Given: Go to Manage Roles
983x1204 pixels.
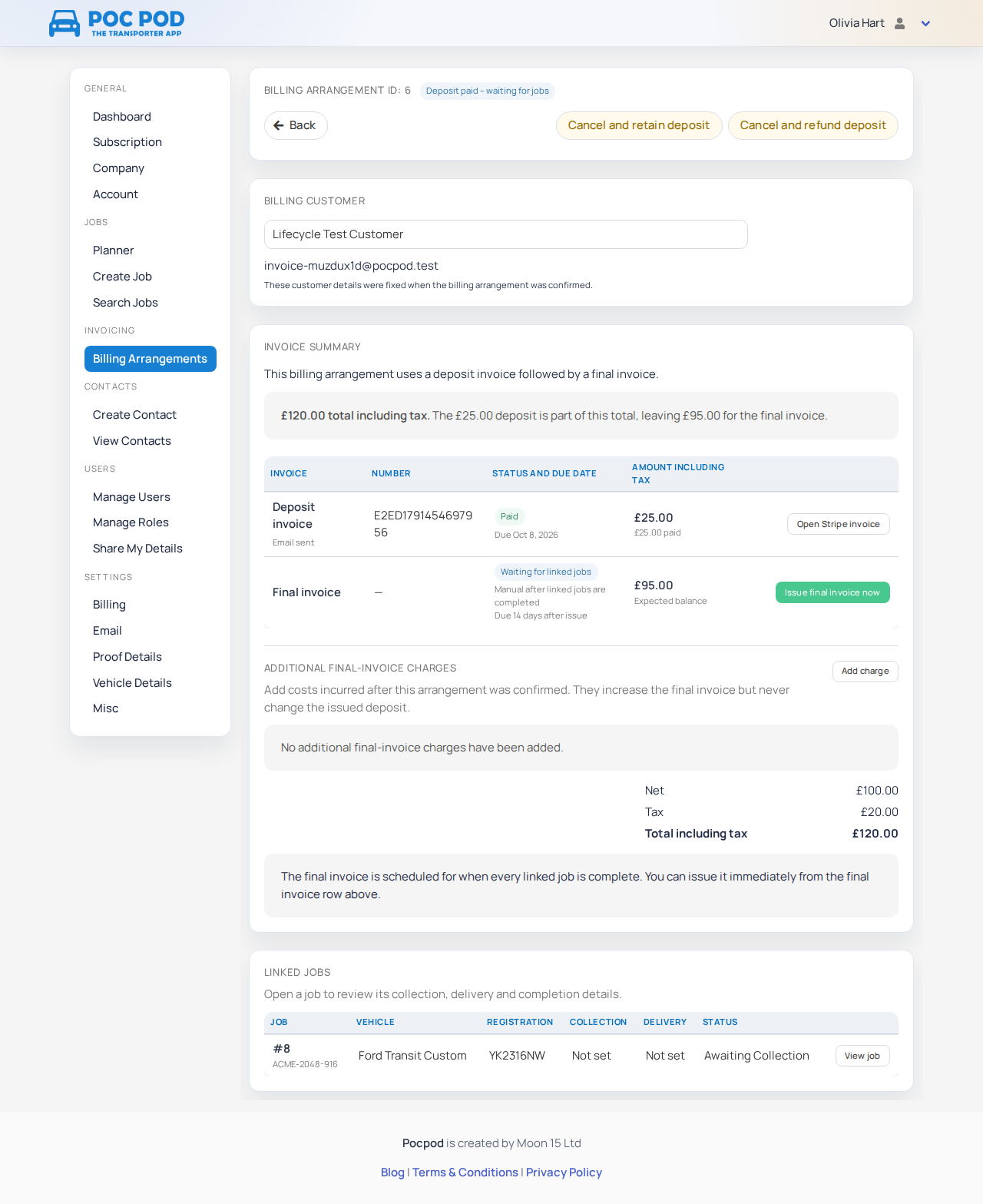Looking at the screenshot, I should [131, 522].
